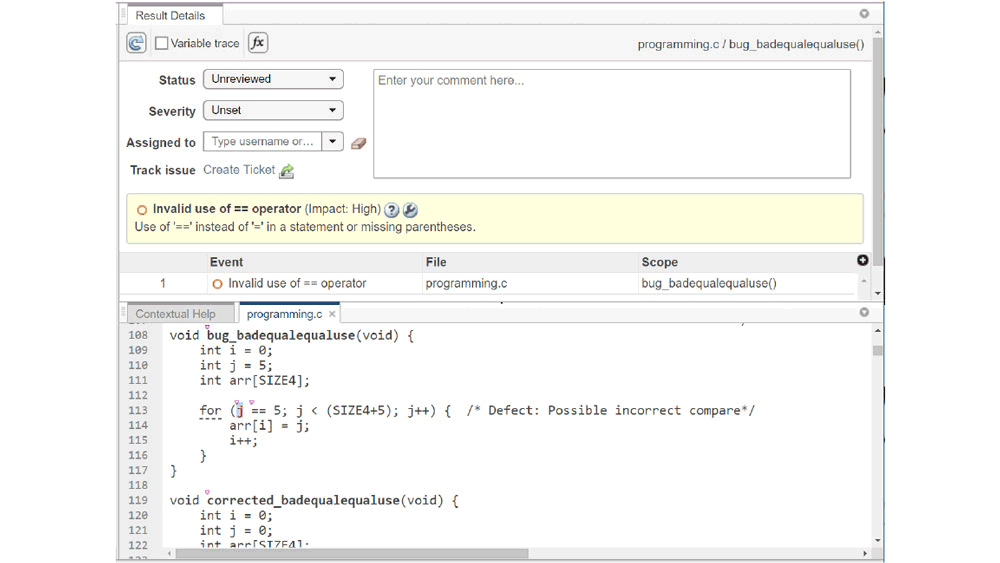Click the Create Ticket export icon

click(287, 171)
